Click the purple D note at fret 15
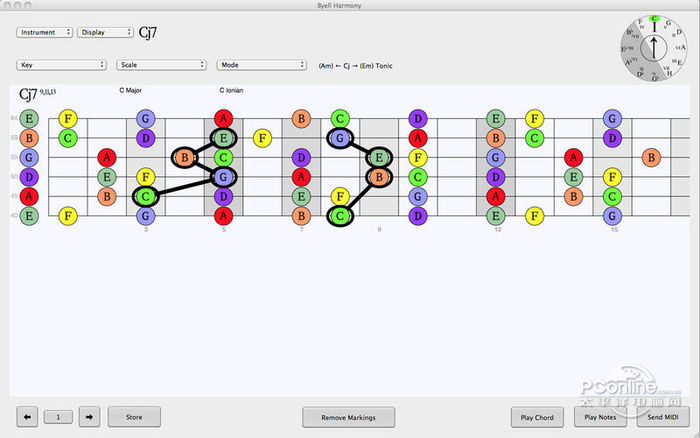Viewport: 700px width, 438px height. [612, 138]
